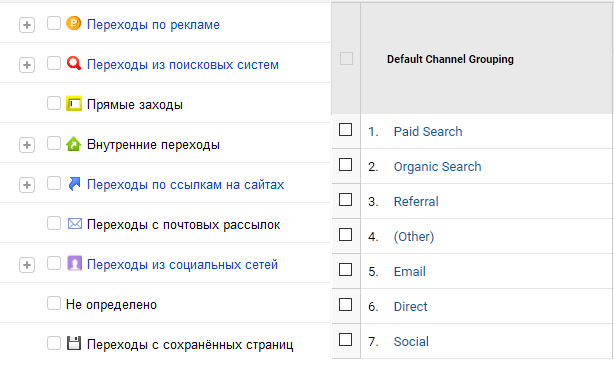Click the Прямые заходы label

[135, 105]
